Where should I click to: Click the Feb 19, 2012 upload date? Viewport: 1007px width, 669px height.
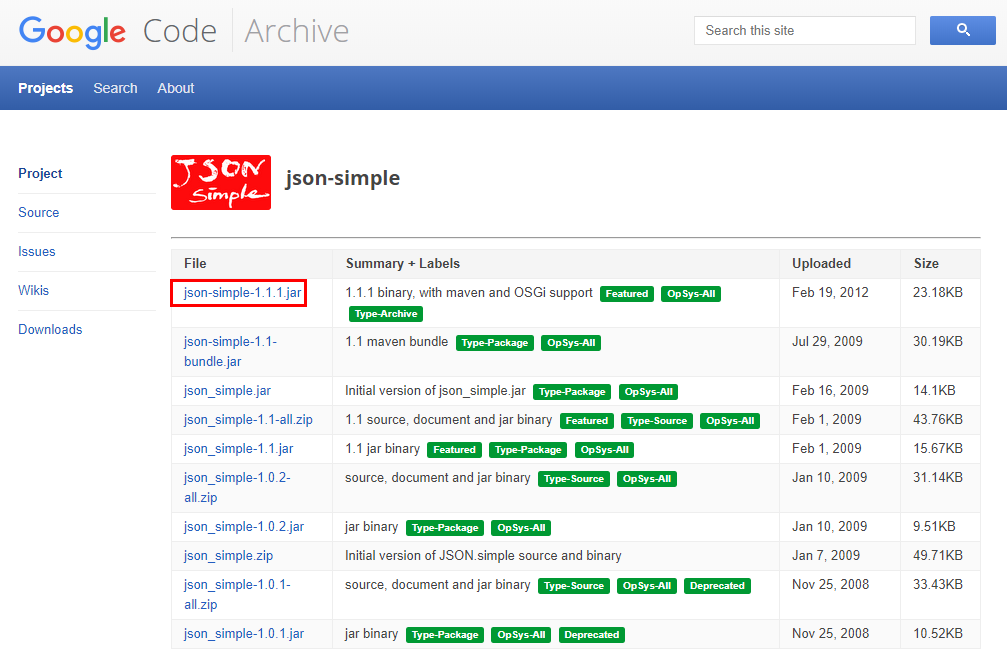pyautogui.click(x=830, y=292)
